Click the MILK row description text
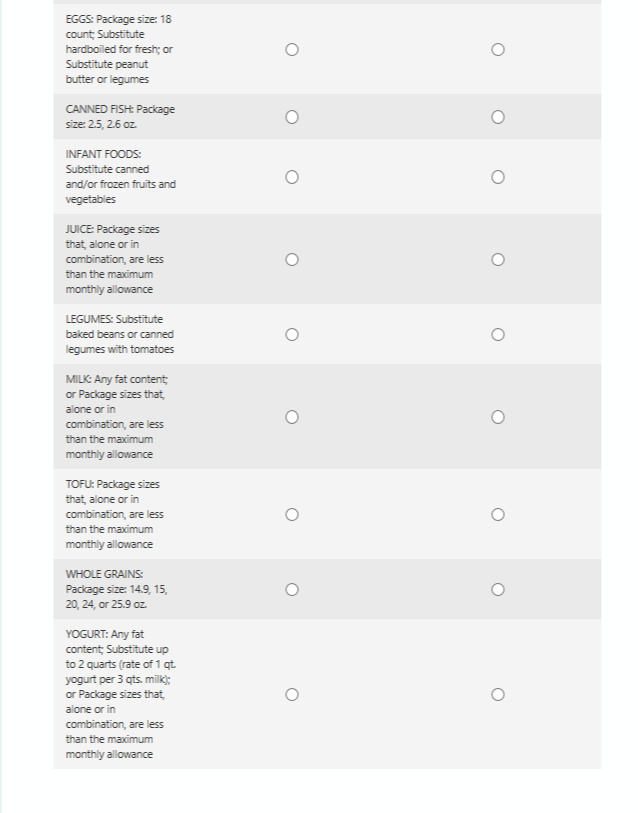The width and height of the screenshot is (638, 813). (x=116, y=417)
